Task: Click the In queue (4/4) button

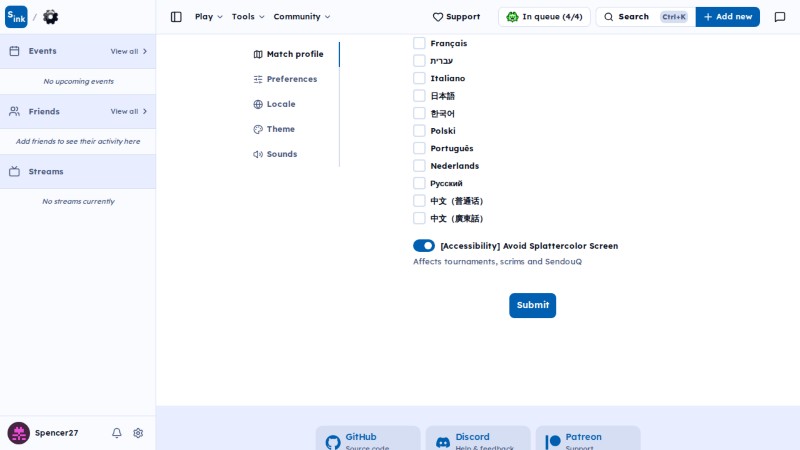Action: click(x=544, y=17)
